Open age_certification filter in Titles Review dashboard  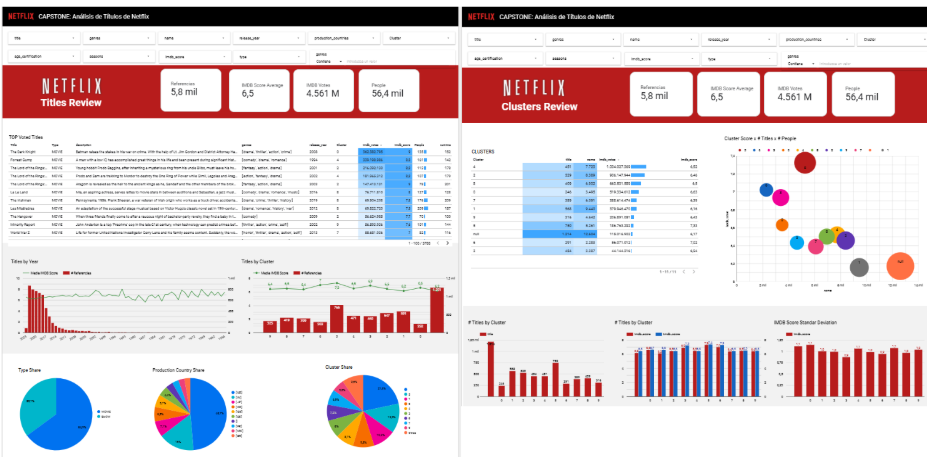[44, 57]
